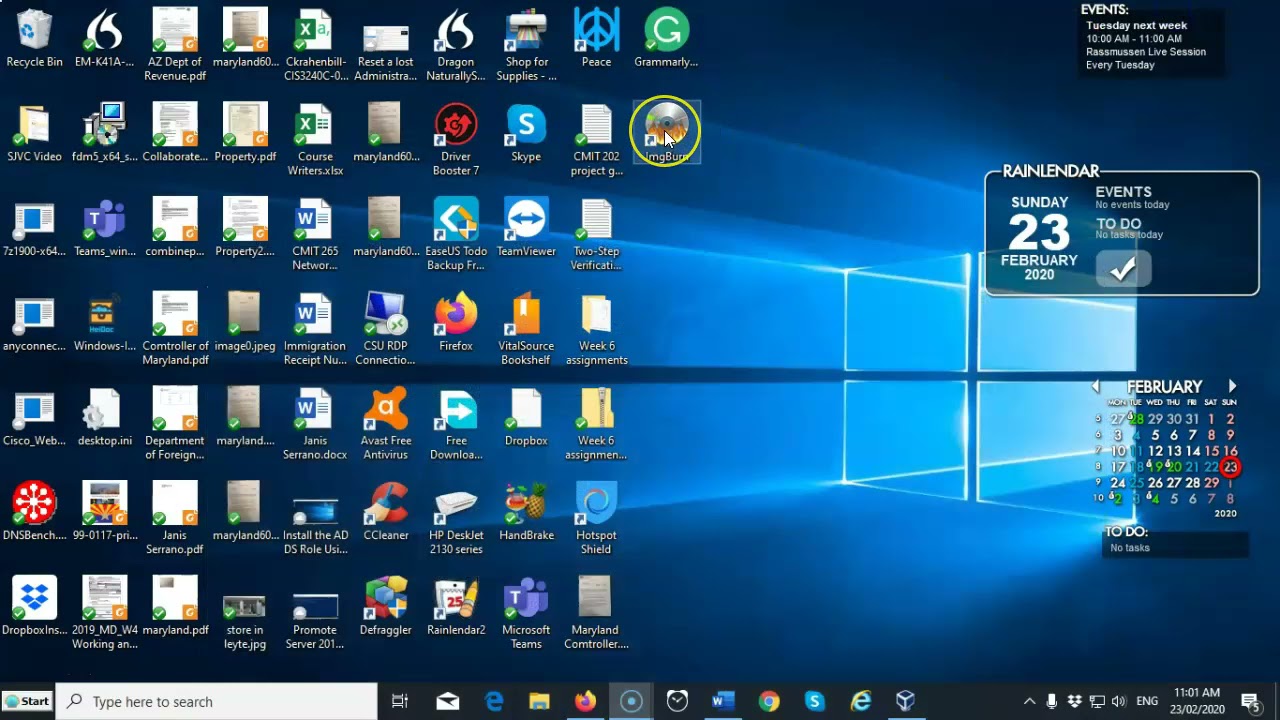Open Google Chrome from the taskbar

(x=769, y=701)
